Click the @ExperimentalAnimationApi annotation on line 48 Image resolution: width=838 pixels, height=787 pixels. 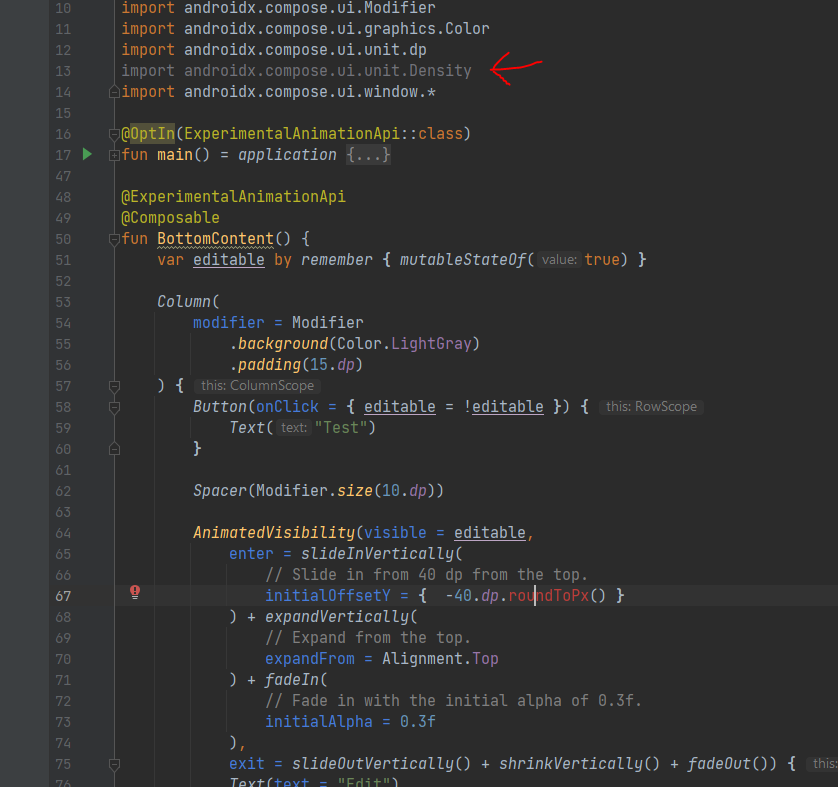pos(234,197)
